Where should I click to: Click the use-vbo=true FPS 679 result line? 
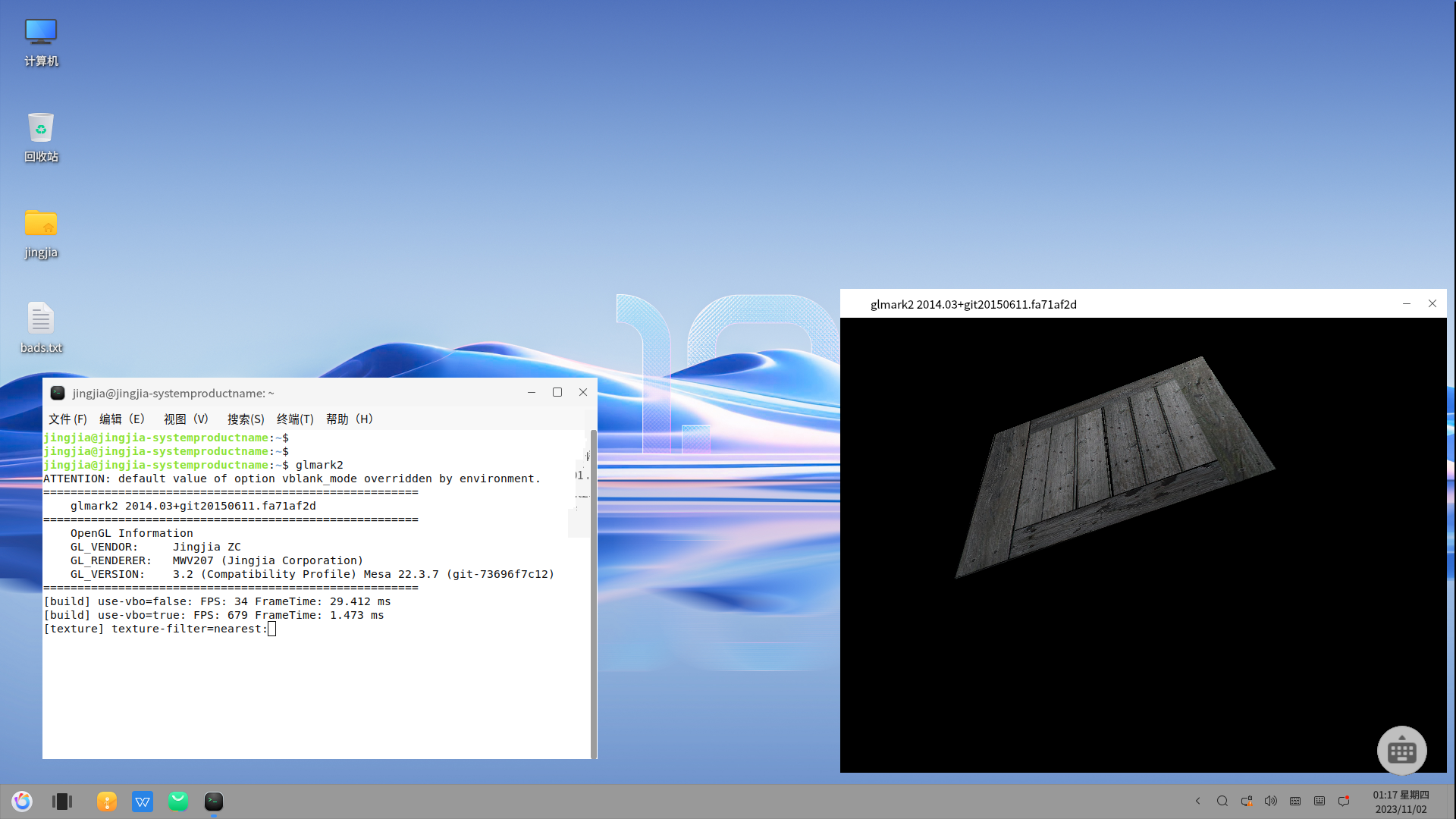pyautogui.click(x=214, y=615)
